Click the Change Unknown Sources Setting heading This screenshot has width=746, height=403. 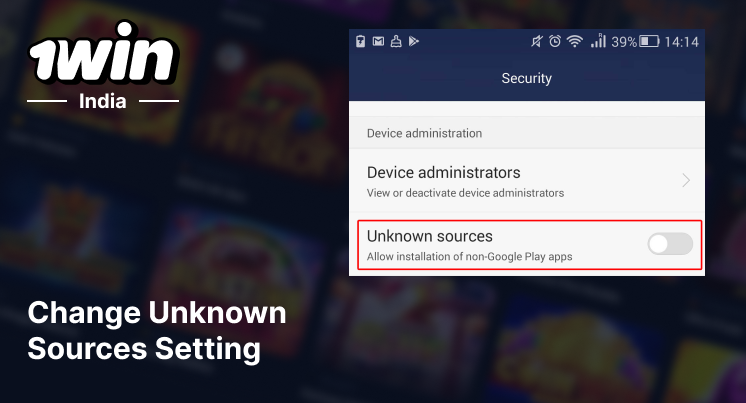point(157,331)
